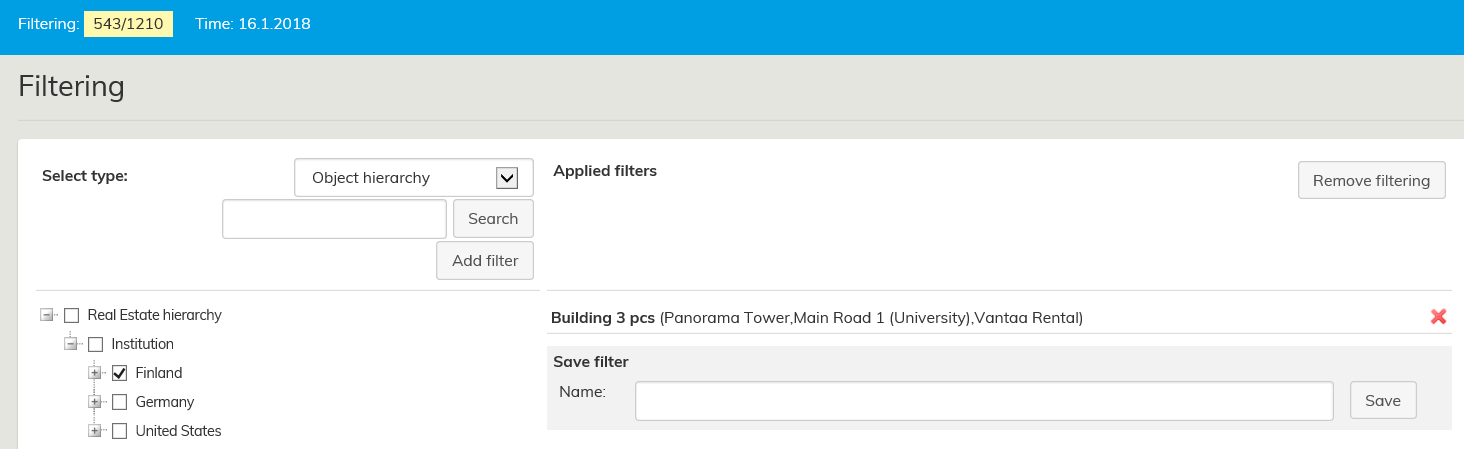Tick the Institution checkbox
Viewport: 1464px width, 449px height.
click(x=96, y=344)
